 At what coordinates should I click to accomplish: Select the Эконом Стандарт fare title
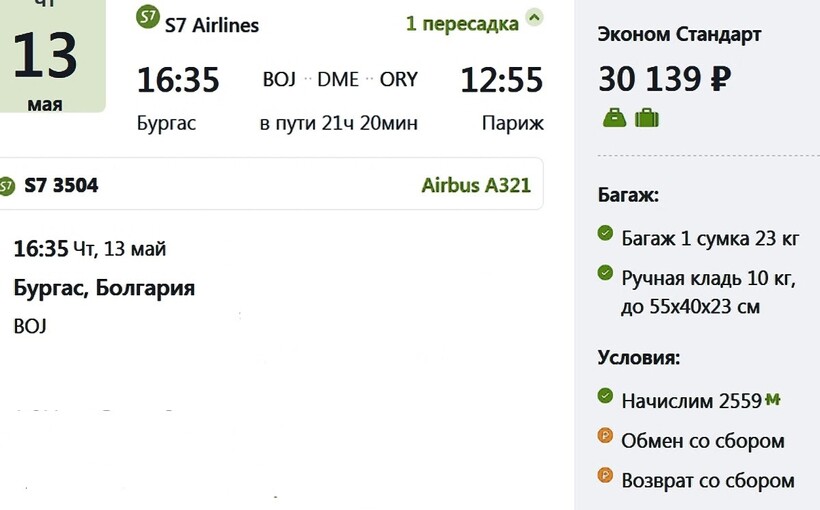pos(679,35)
